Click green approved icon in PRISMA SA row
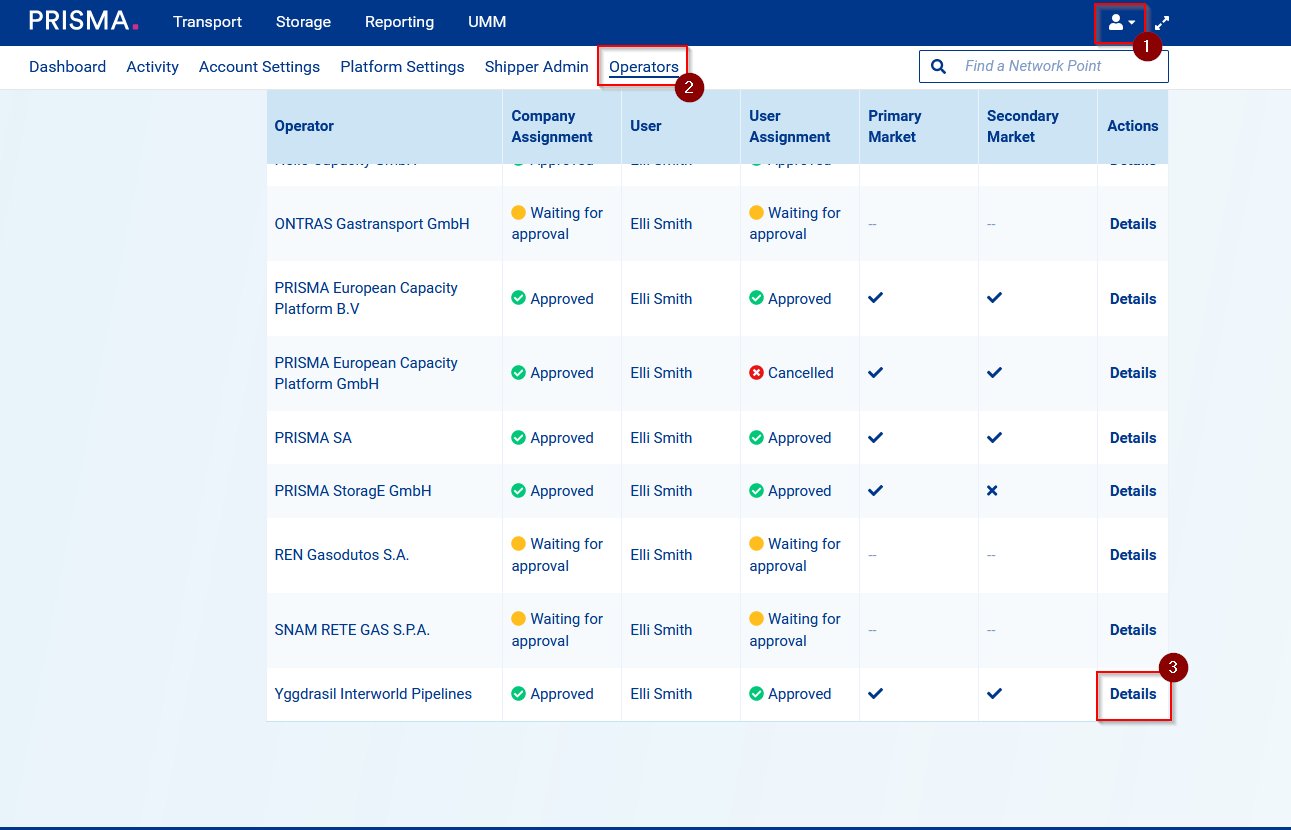 click(518, 438)
